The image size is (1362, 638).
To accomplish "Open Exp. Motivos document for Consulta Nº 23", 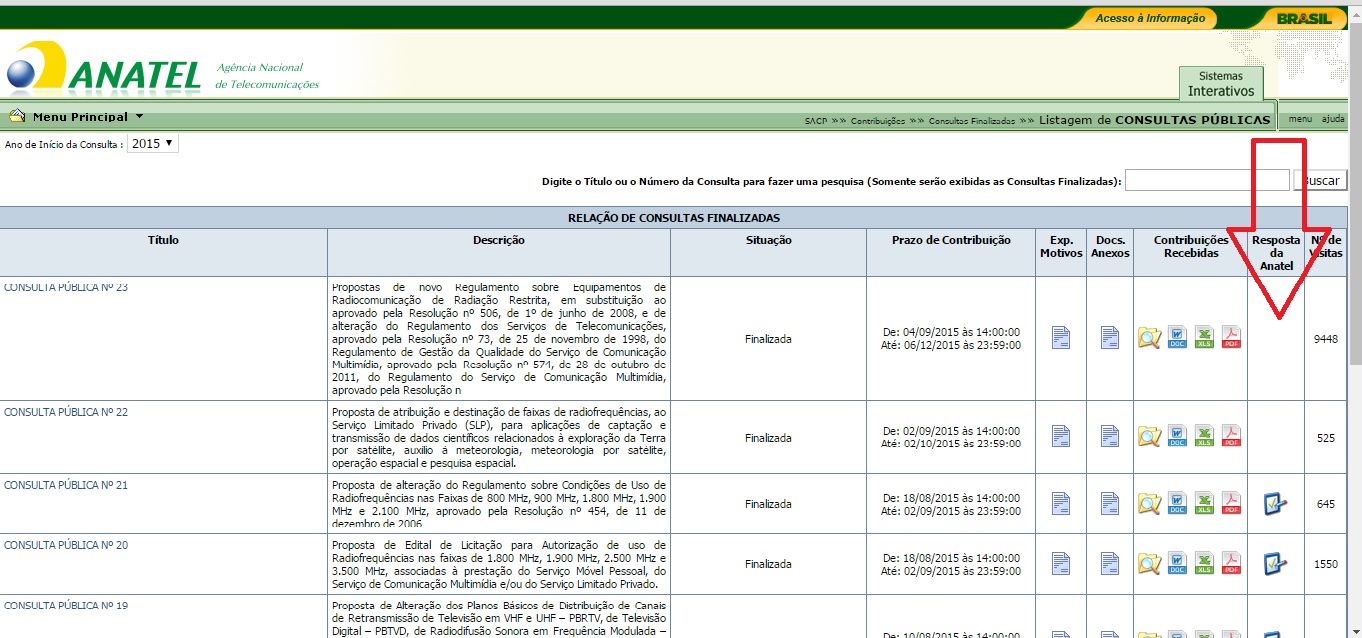I will click(1061, 338).
